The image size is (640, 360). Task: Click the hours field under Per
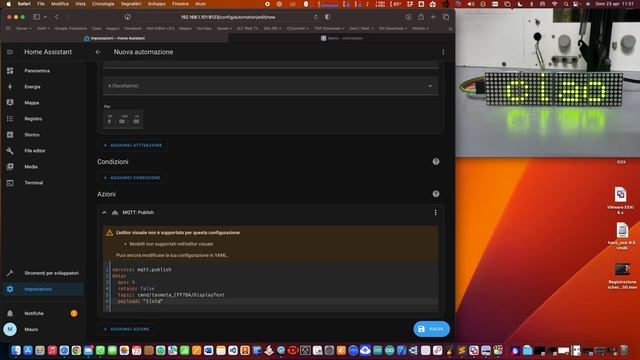click(x=109, y=120)
